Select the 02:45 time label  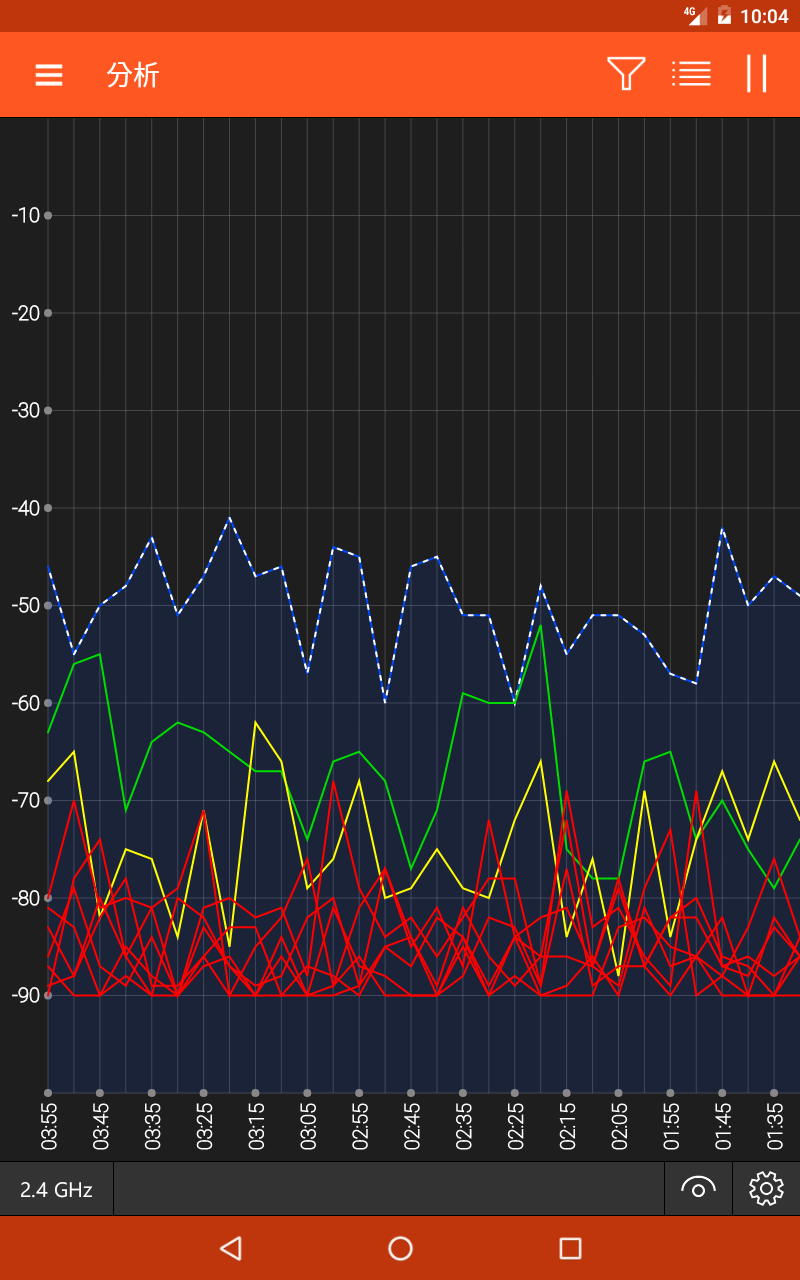pyautogui.click(x=412, y=1126)
